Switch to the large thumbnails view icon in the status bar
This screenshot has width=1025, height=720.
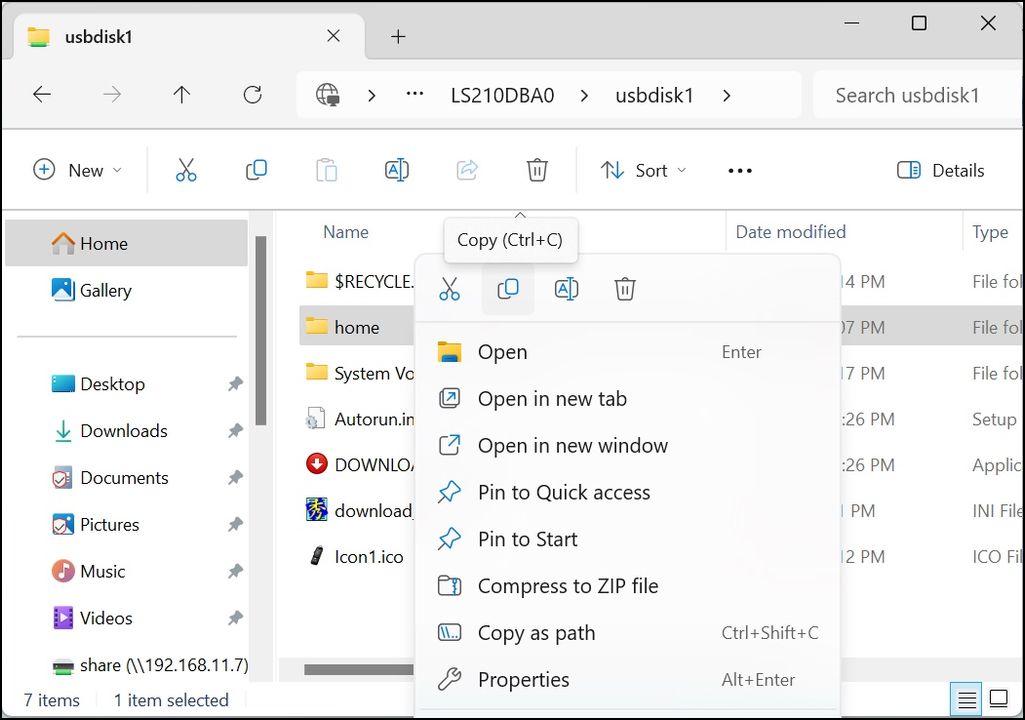tap(998, 699)
